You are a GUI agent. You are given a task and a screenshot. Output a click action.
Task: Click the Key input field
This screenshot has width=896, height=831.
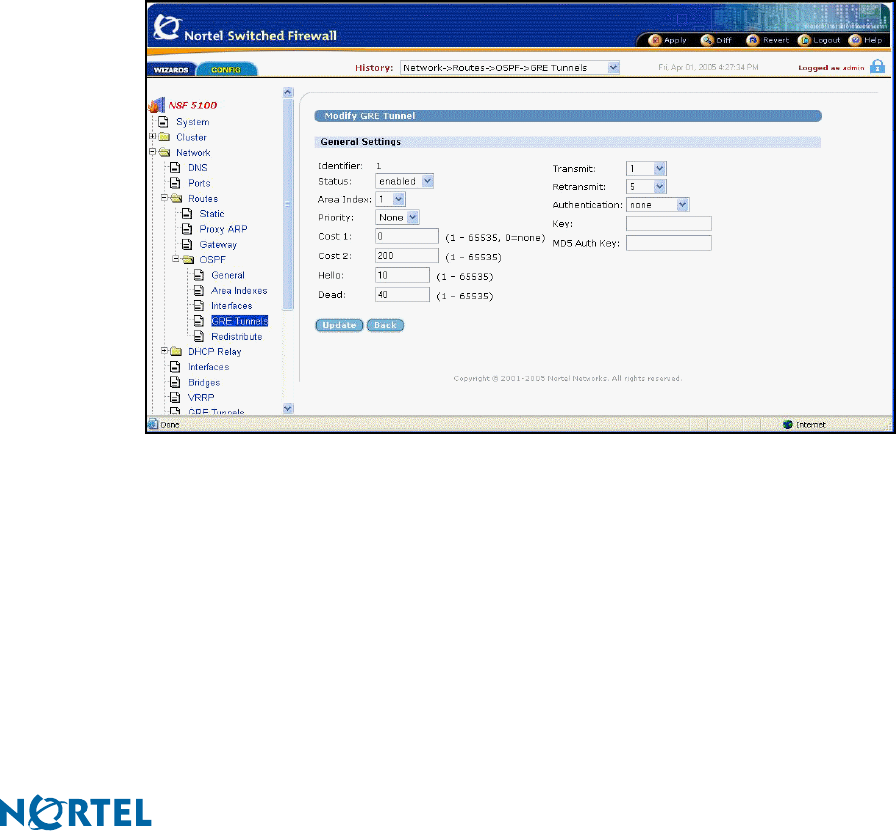(x=669, y=223)
